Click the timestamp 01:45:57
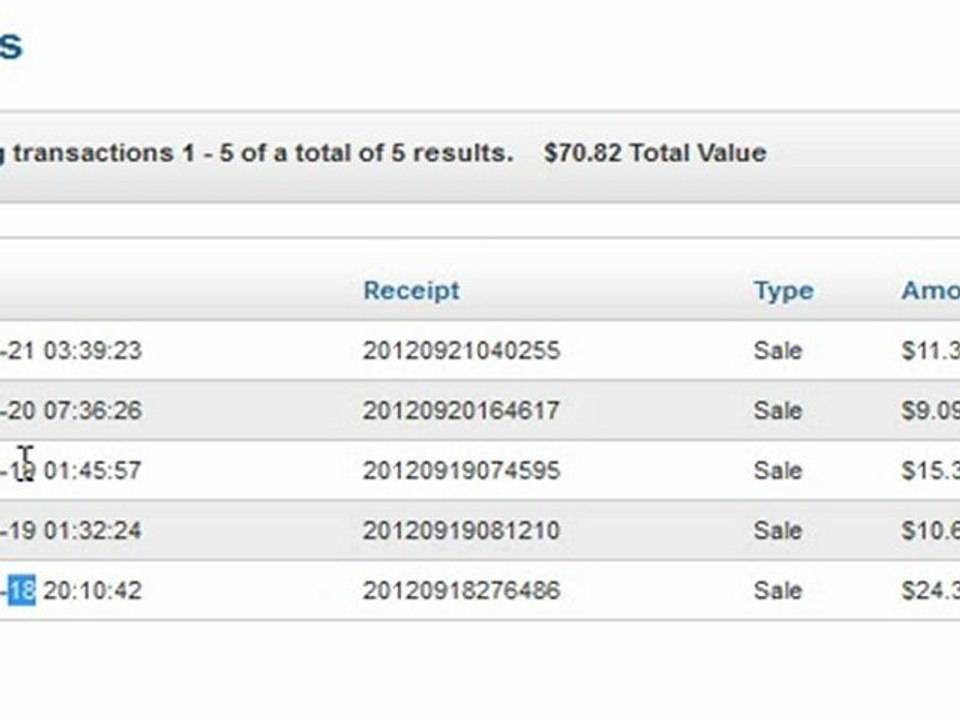Image resolution: width=960 pixels, height=720 pixels. tap(92, 470)
